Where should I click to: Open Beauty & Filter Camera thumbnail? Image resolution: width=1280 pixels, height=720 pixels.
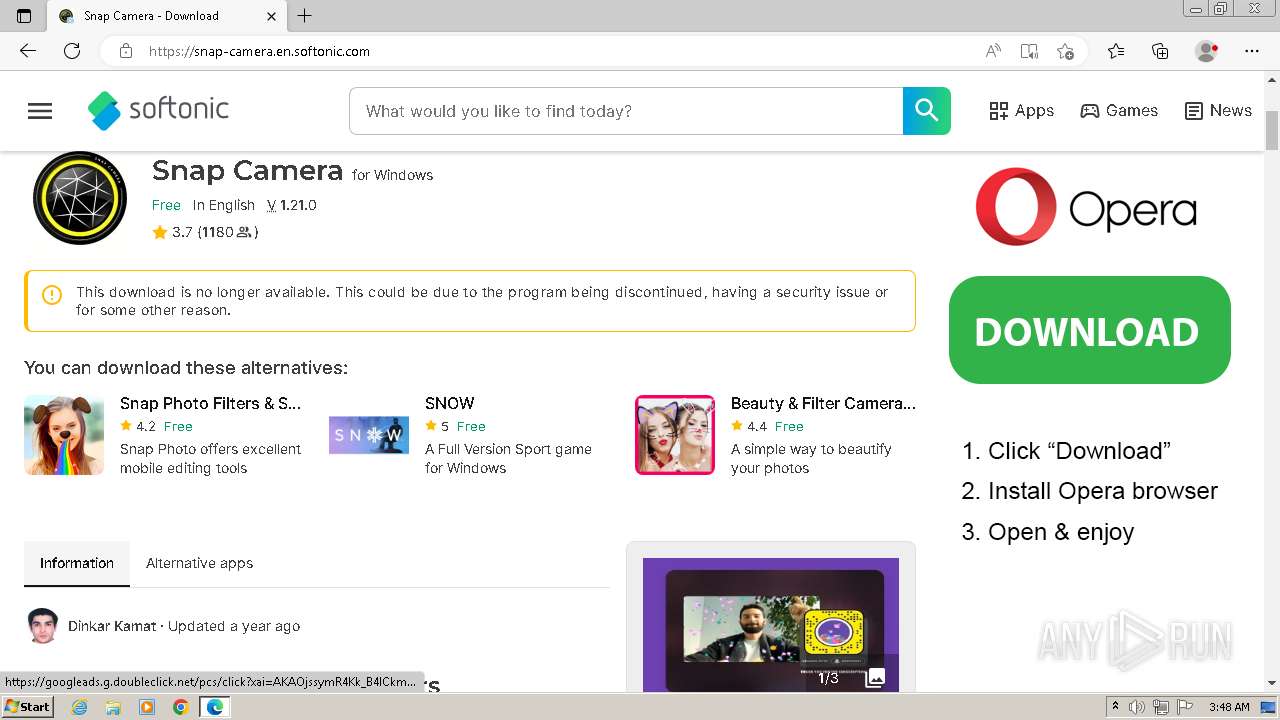(675, 435)
